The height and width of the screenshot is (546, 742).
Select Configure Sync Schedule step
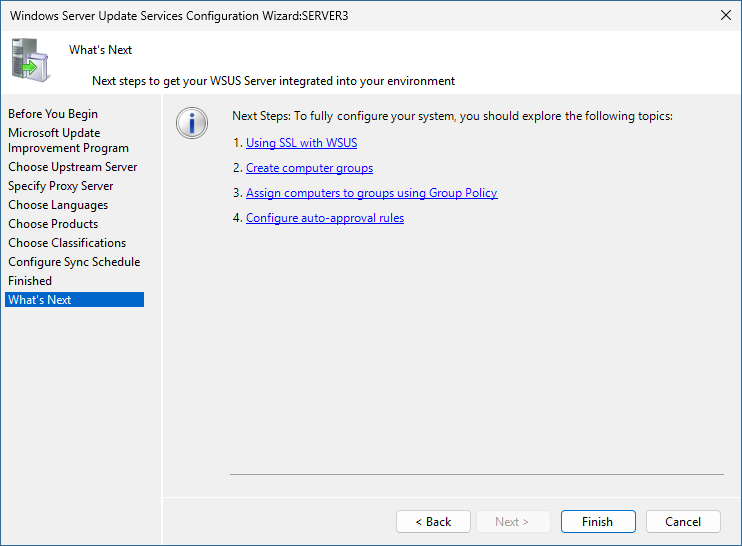74,262
